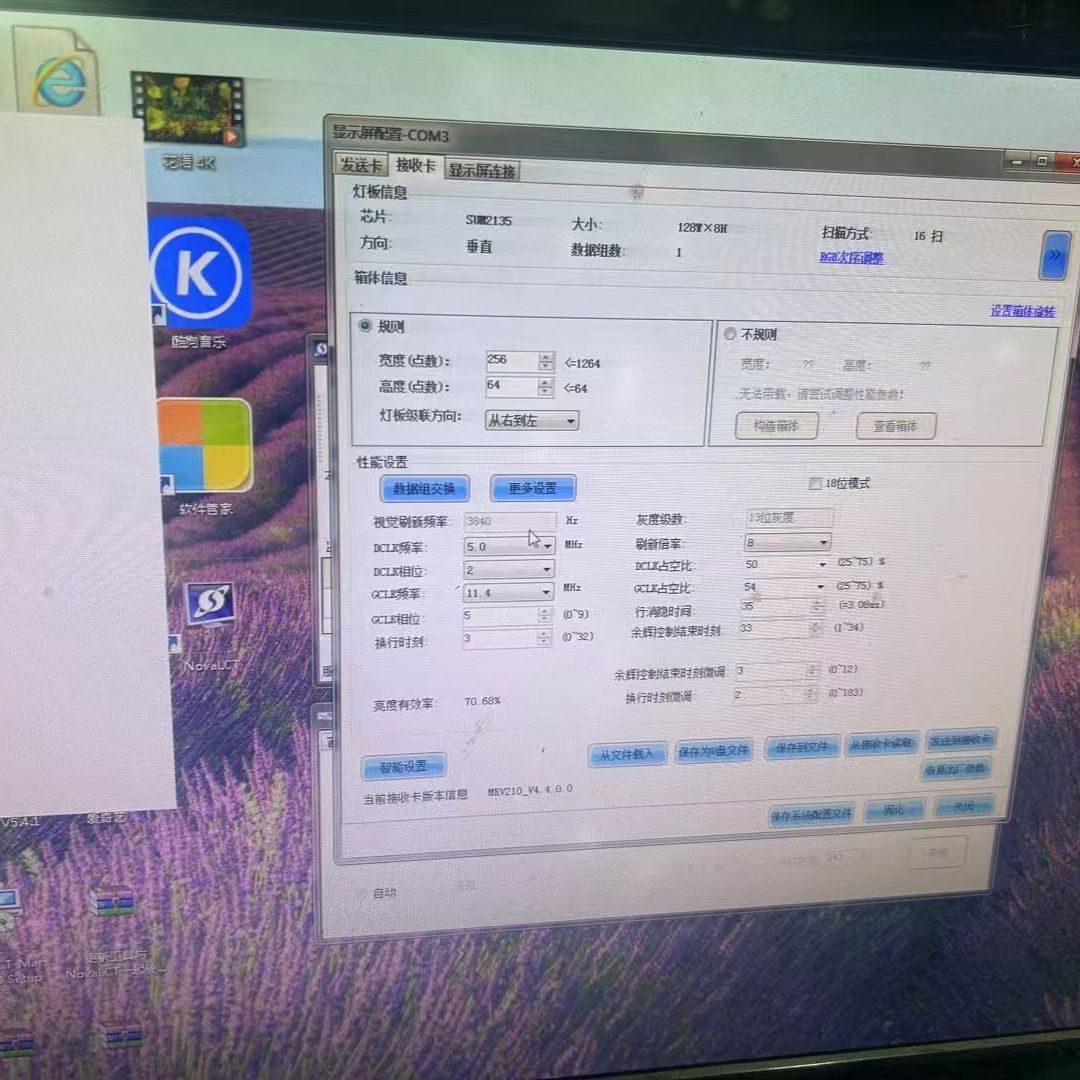Open the DCLK相位 dropdown
Image resolution: width=1080 pixels, height=1080 pixels.
pyautogui.click(x=508, y=570)
